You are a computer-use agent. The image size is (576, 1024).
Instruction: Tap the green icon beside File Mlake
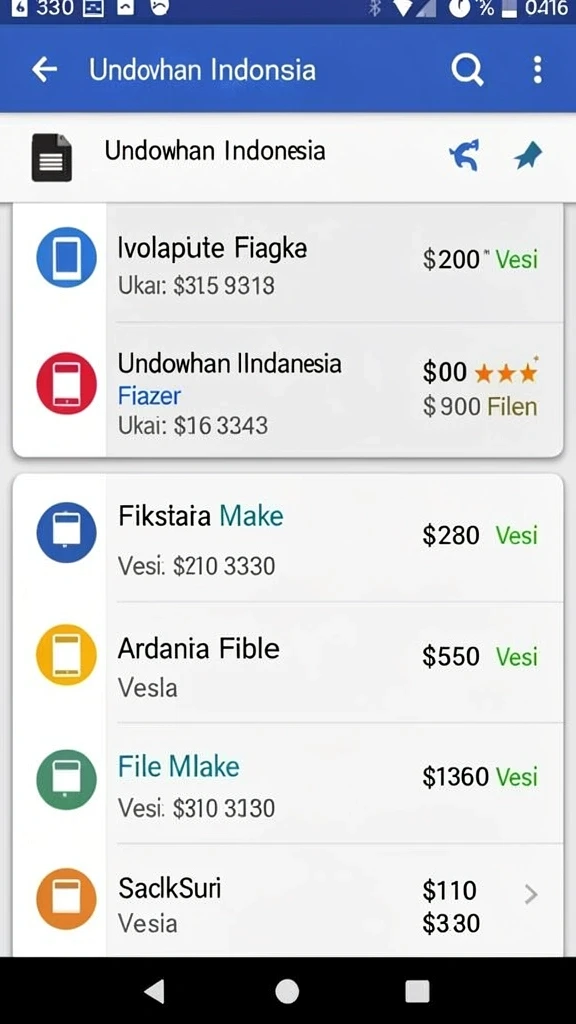pos(66,780)
